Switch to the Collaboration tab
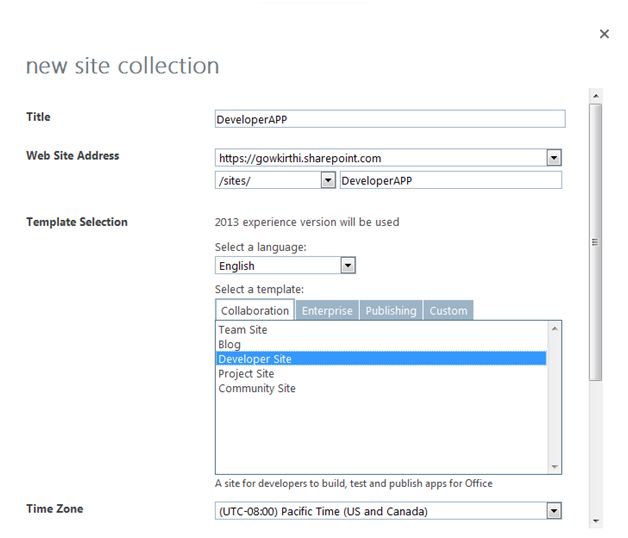This screenshot has height=538, width=628. pyautogui.click(x=254, y=310)
